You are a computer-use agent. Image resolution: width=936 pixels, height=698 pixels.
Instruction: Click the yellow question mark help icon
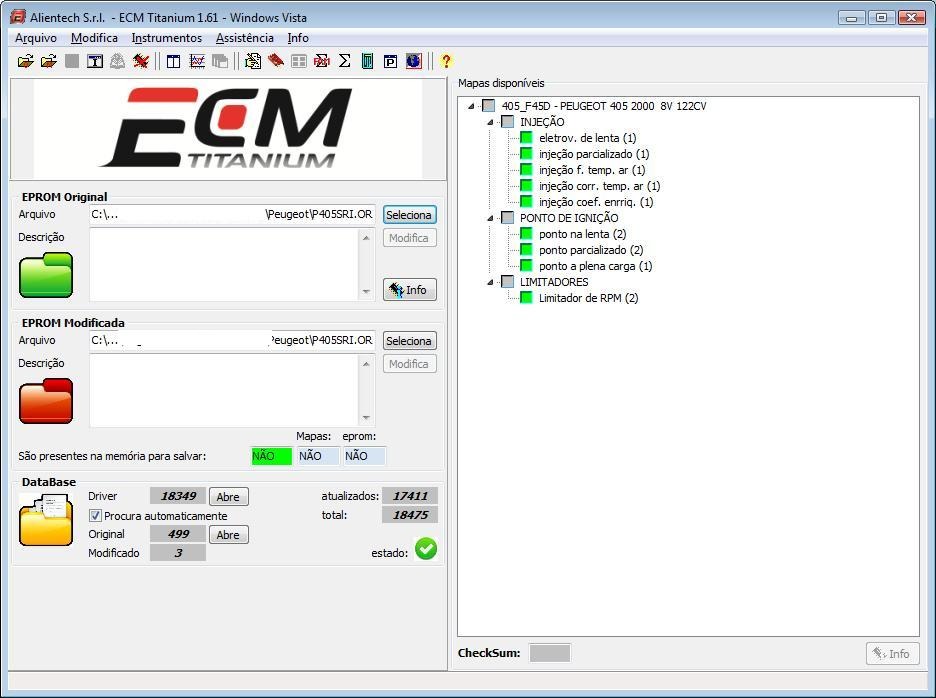coord(446,61)
